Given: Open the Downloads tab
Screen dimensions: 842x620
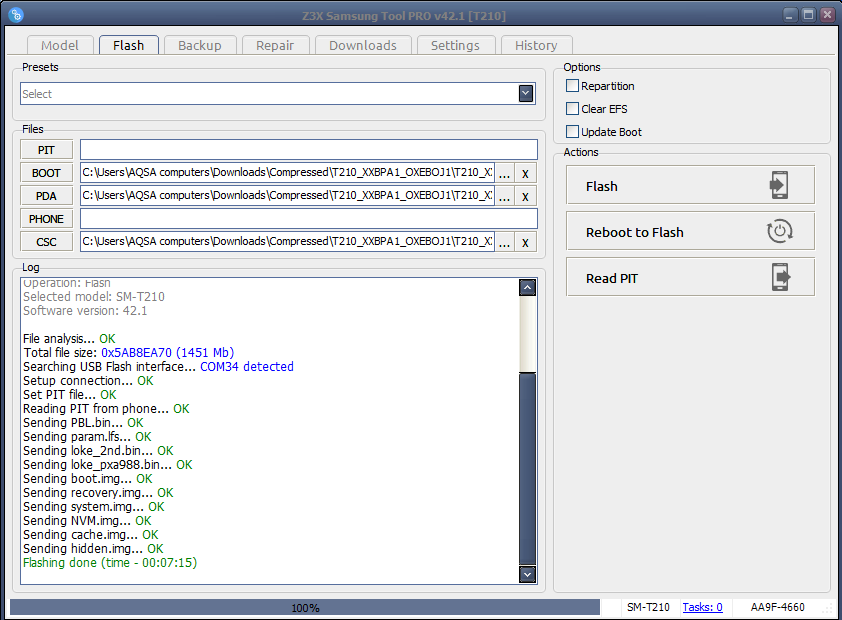Looking at the screenshot, I should [x=363, y=46].
